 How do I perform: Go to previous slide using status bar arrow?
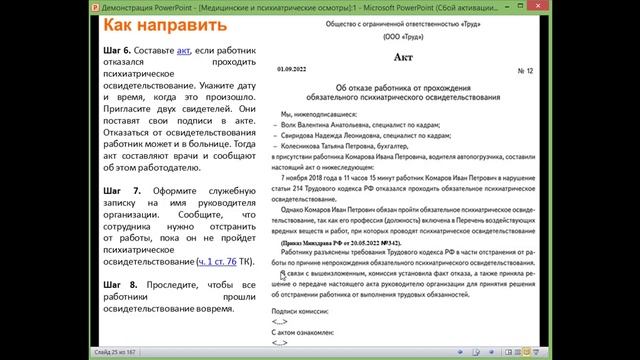coord(460,352)
